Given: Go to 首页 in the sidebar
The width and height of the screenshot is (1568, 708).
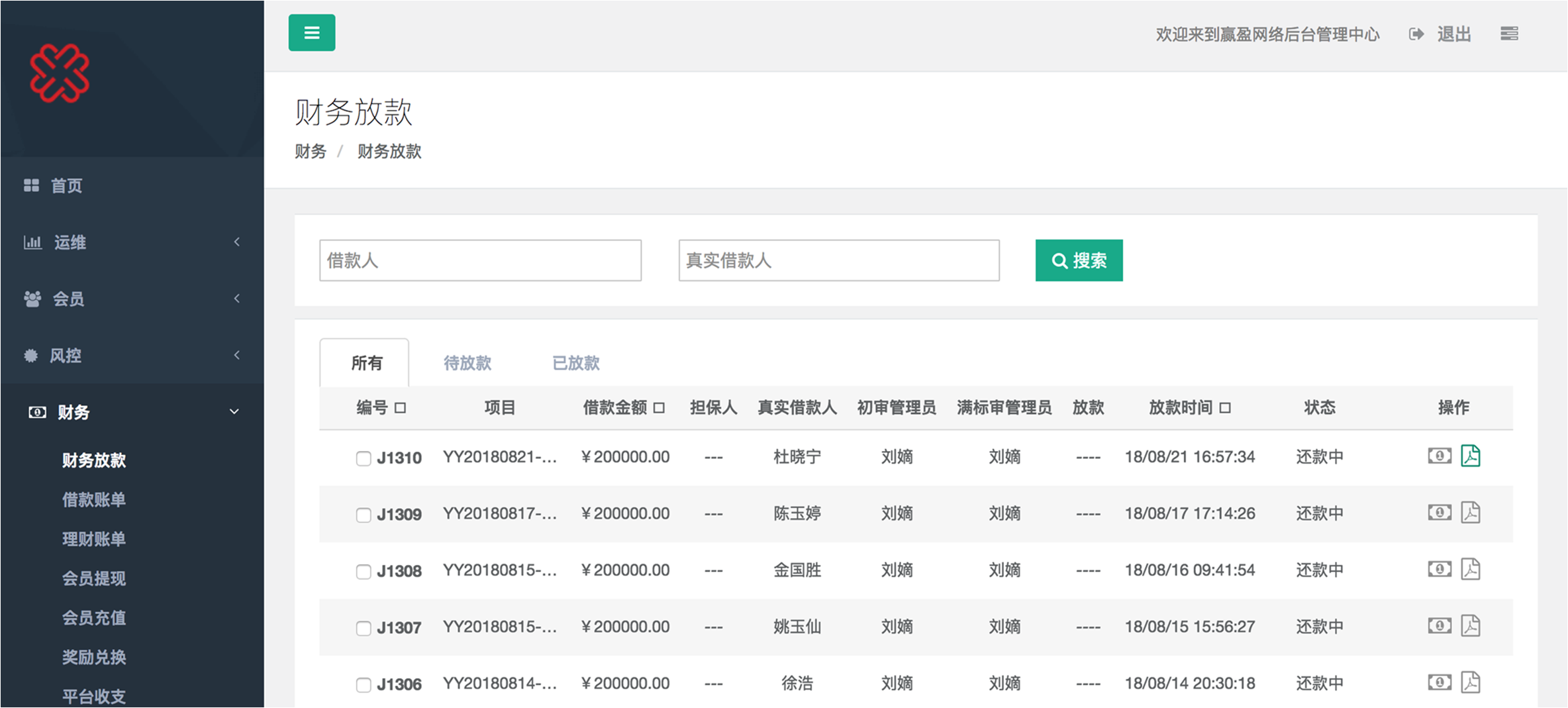Looking at the screenshot, I should click(67, 186).
